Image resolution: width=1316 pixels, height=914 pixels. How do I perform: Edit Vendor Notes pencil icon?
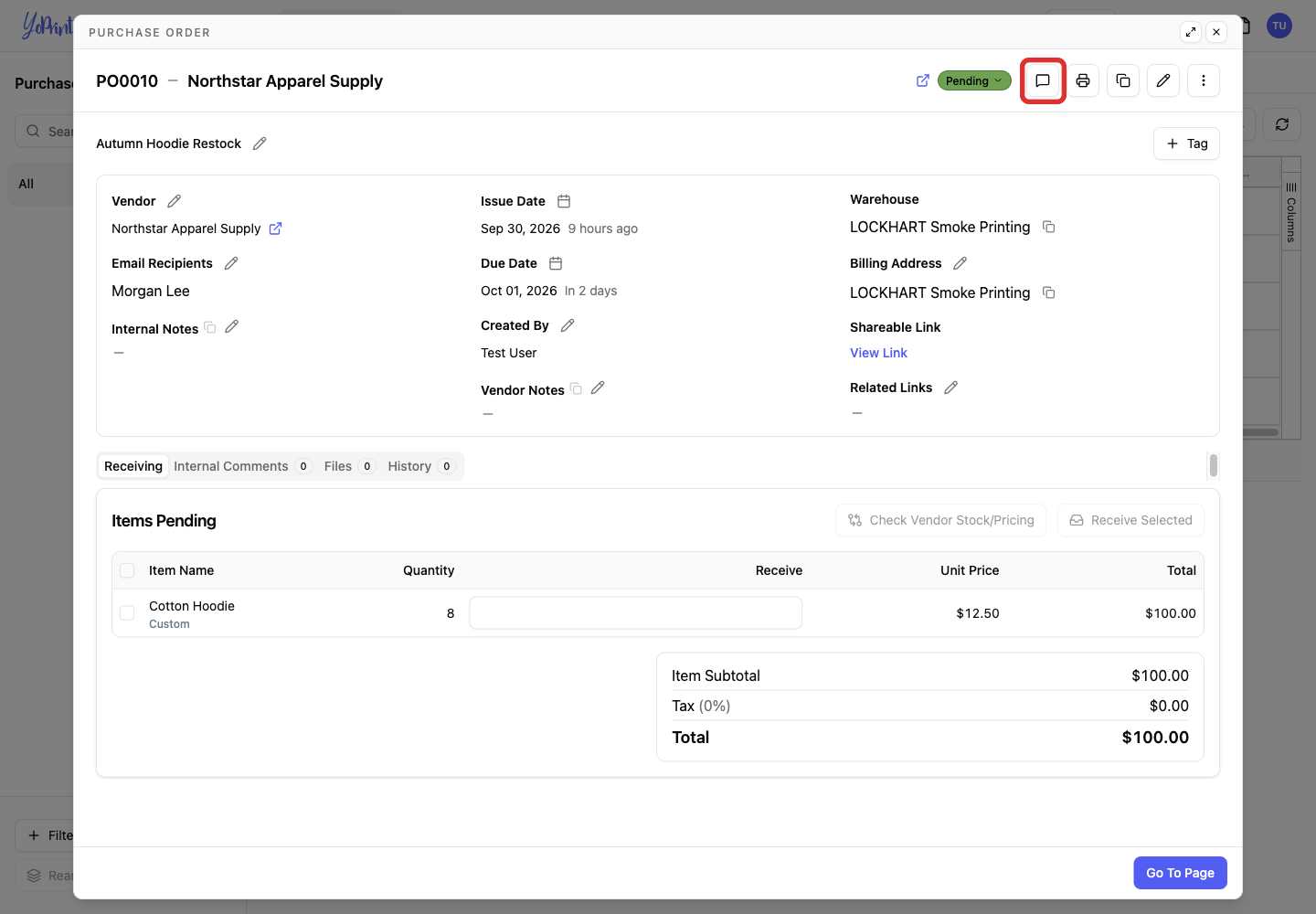click(x=598, y=388)
